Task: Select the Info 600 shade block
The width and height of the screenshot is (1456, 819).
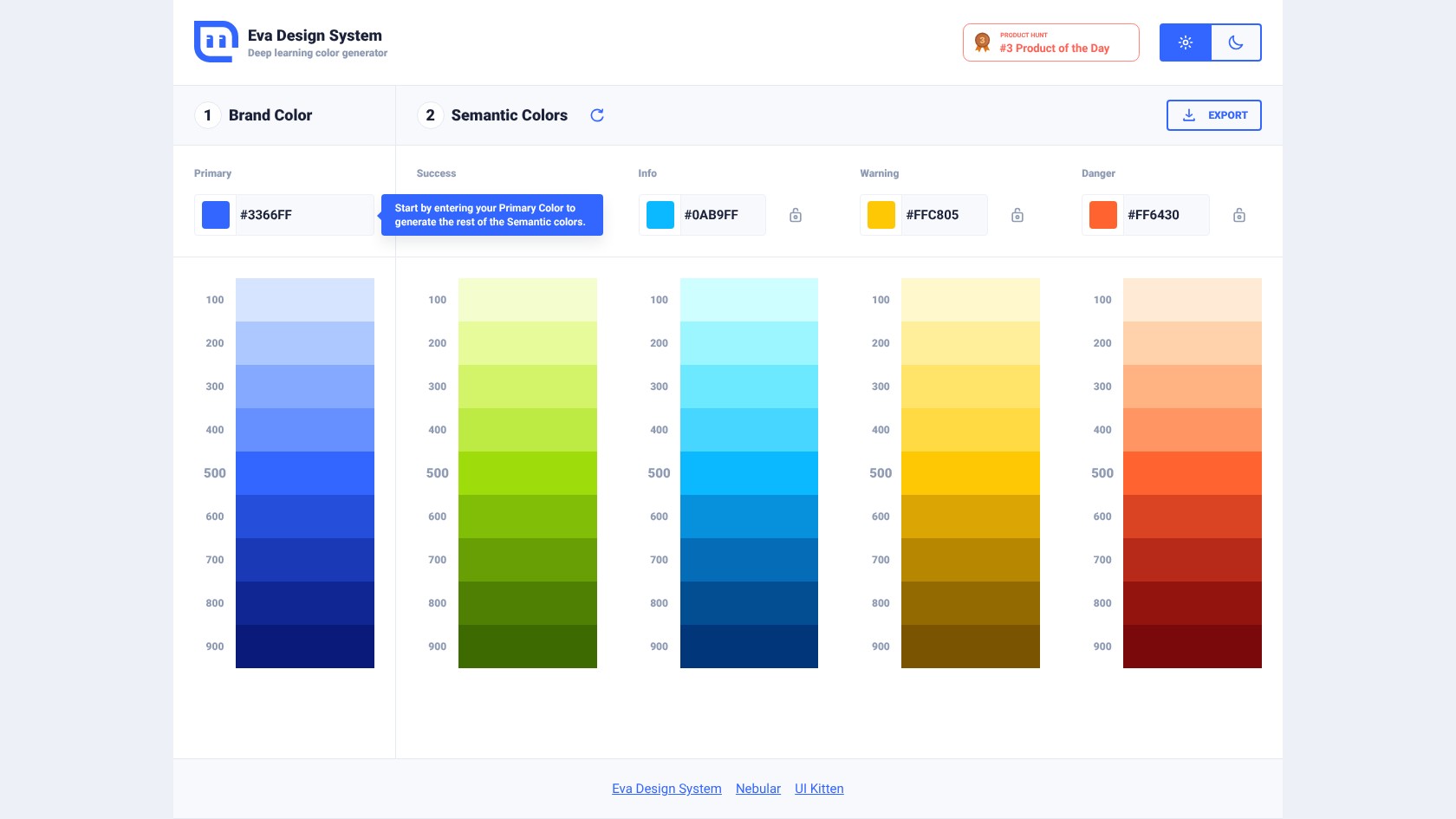Action: coord(749,517)
